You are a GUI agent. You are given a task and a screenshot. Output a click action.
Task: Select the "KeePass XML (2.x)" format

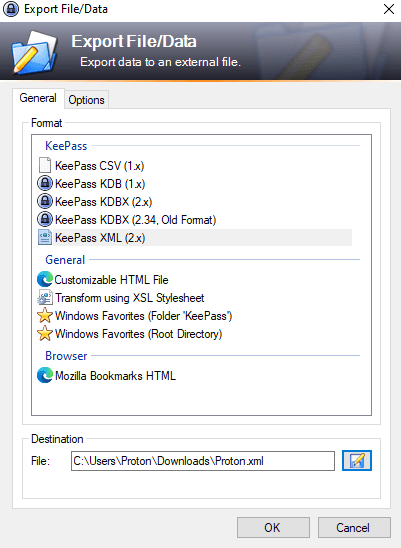tap(100, 238)
